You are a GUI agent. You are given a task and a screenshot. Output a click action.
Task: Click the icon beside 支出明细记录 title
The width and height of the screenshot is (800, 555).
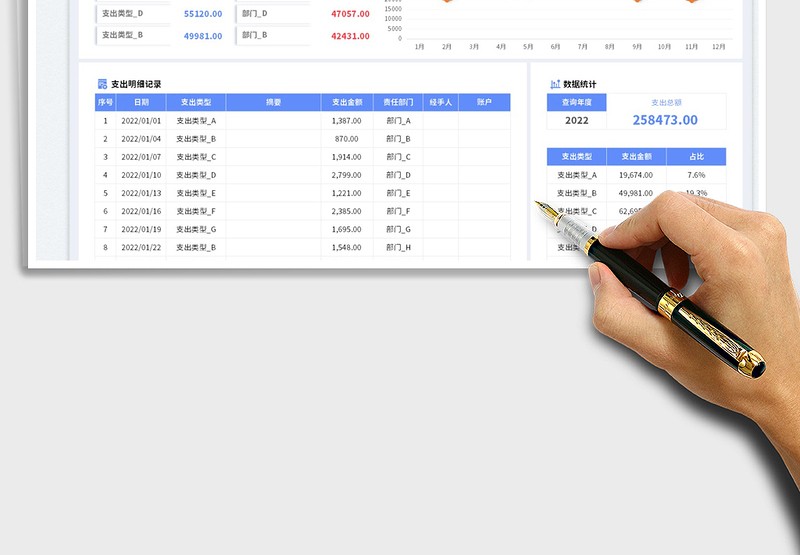(x=102, y=84)
